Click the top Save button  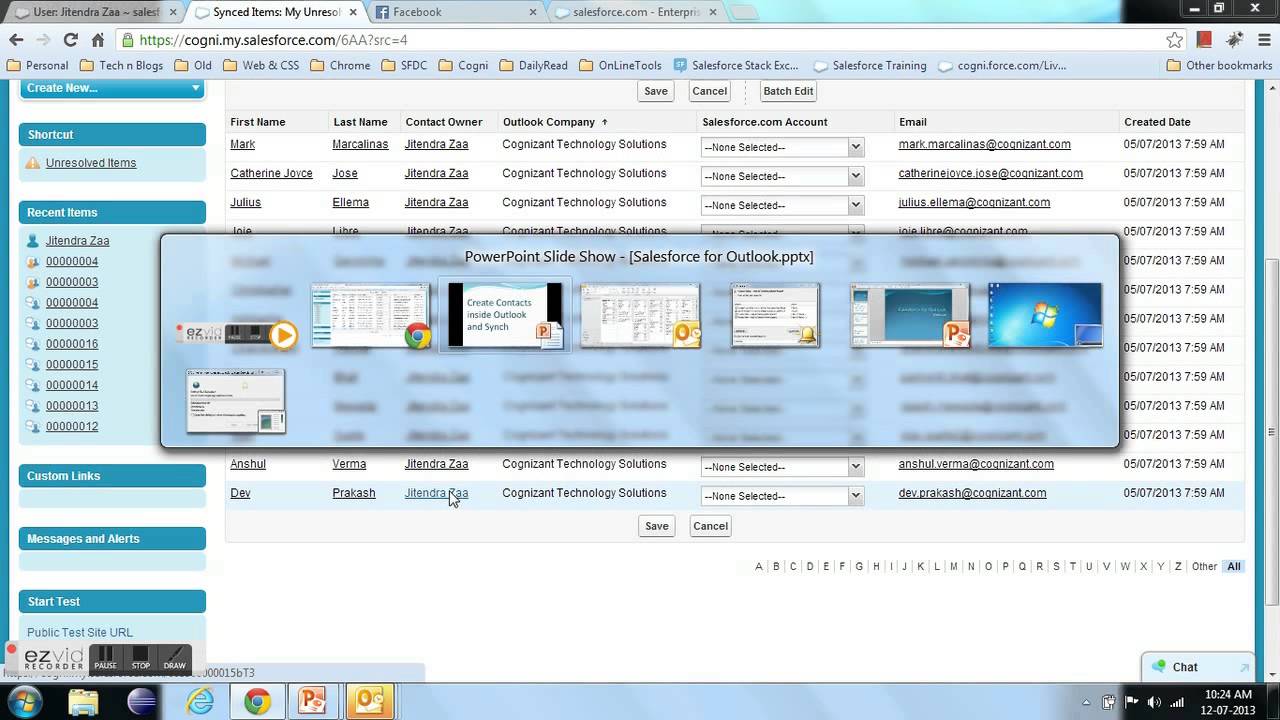click(656, 91)
